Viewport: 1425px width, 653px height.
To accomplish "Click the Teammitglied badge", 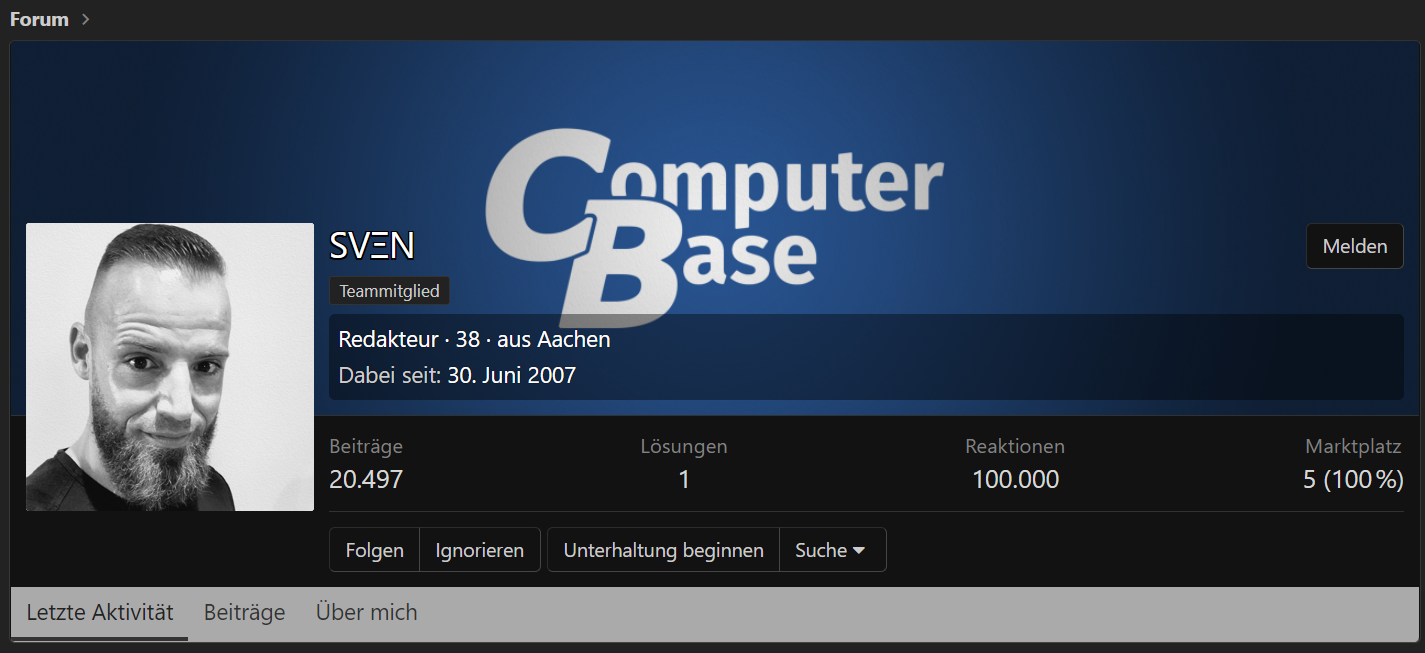I will (x=389, y=291).
